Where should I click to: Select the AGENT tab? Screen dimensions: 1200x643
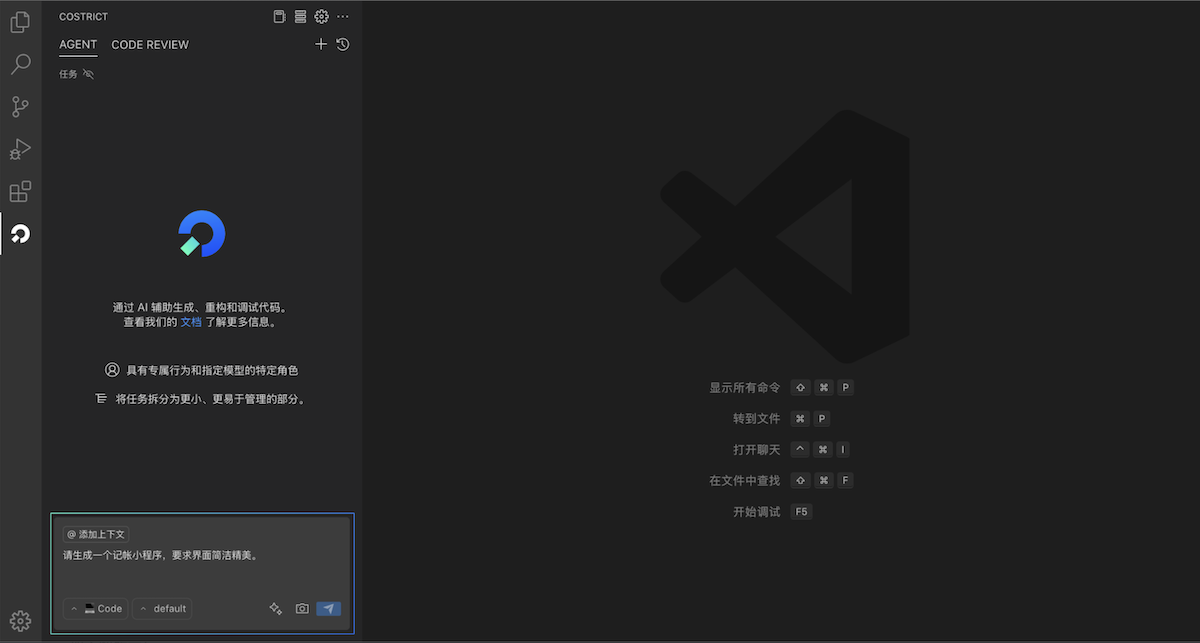(x=78, y=44)
